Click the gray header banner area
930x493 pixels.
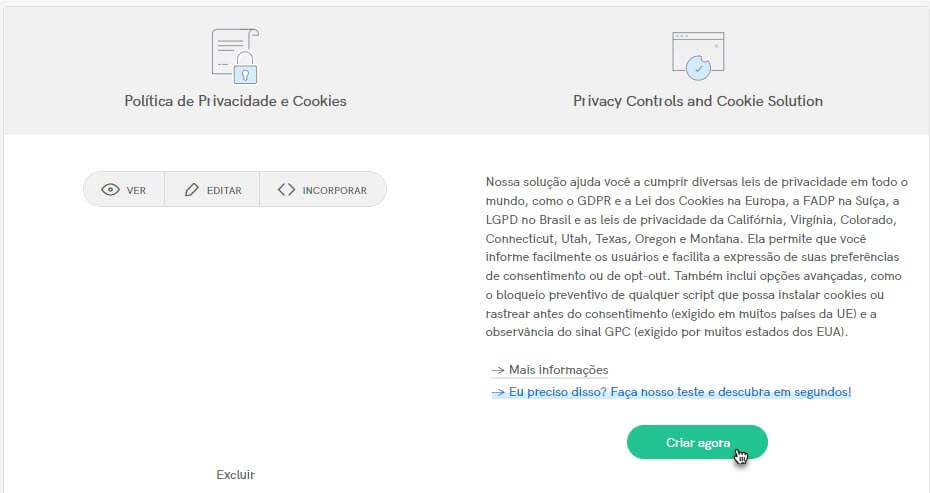click(x=465, y=71)
